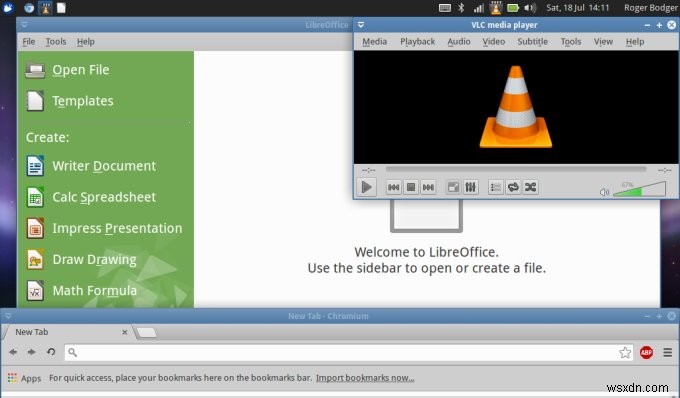Image resolution: width=680 pixels, height=398 pixels.
Task: Close the New Tab tab in Chromium
Action: pyautogui.click(x=124, y=332)
